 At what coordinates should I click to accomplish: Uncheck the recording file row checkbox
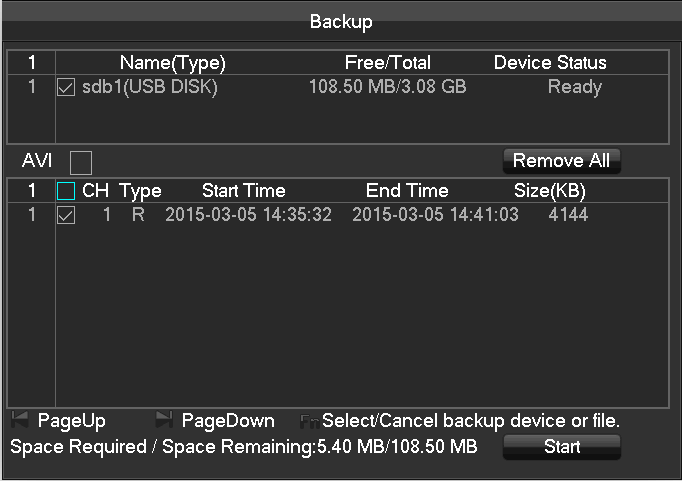point(66,215)
